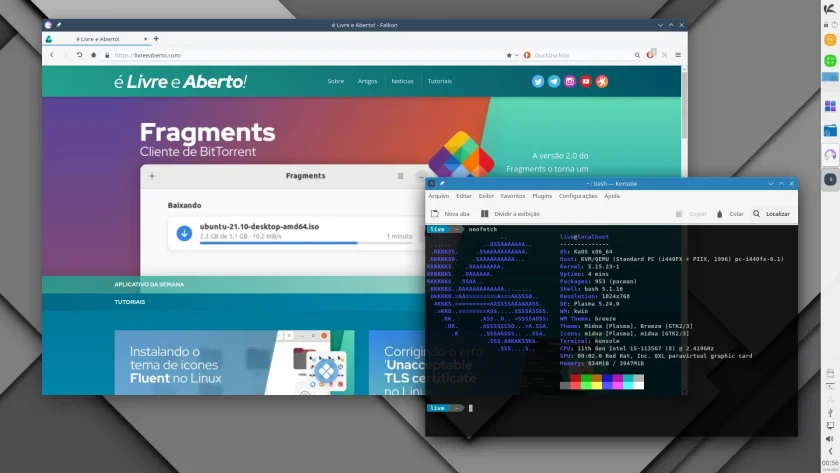Screen dimensions: 840x473
Task: Open a new tab in Falkon
Action: tap(156, 39)
